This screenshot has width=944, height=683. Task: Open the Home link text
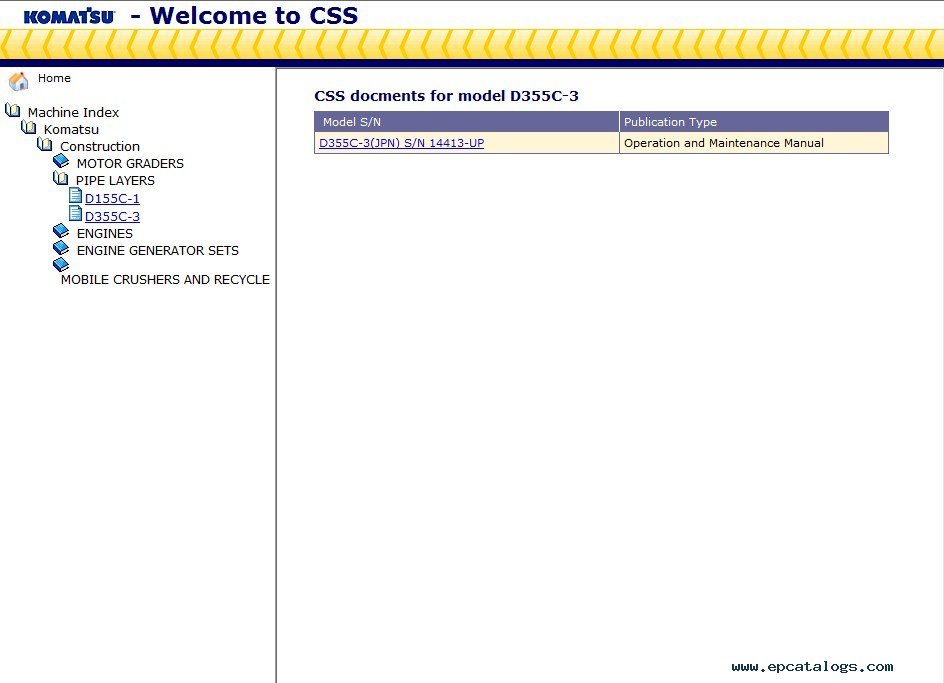pos(54,78)
